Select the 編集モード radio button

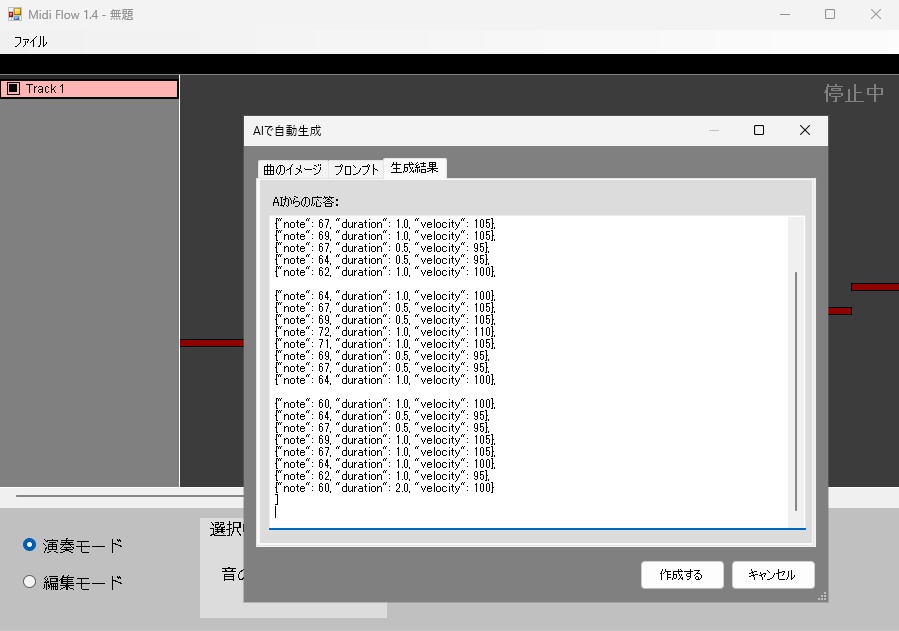(x=28, y=581)
